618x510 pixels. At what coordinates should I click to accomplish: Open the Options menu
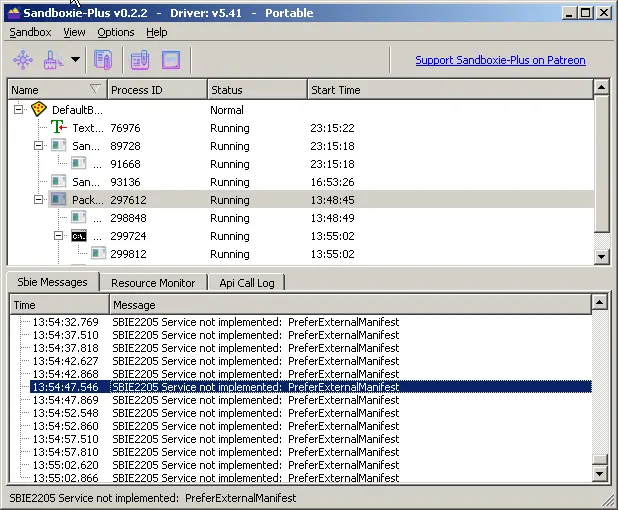click(116, 32)
